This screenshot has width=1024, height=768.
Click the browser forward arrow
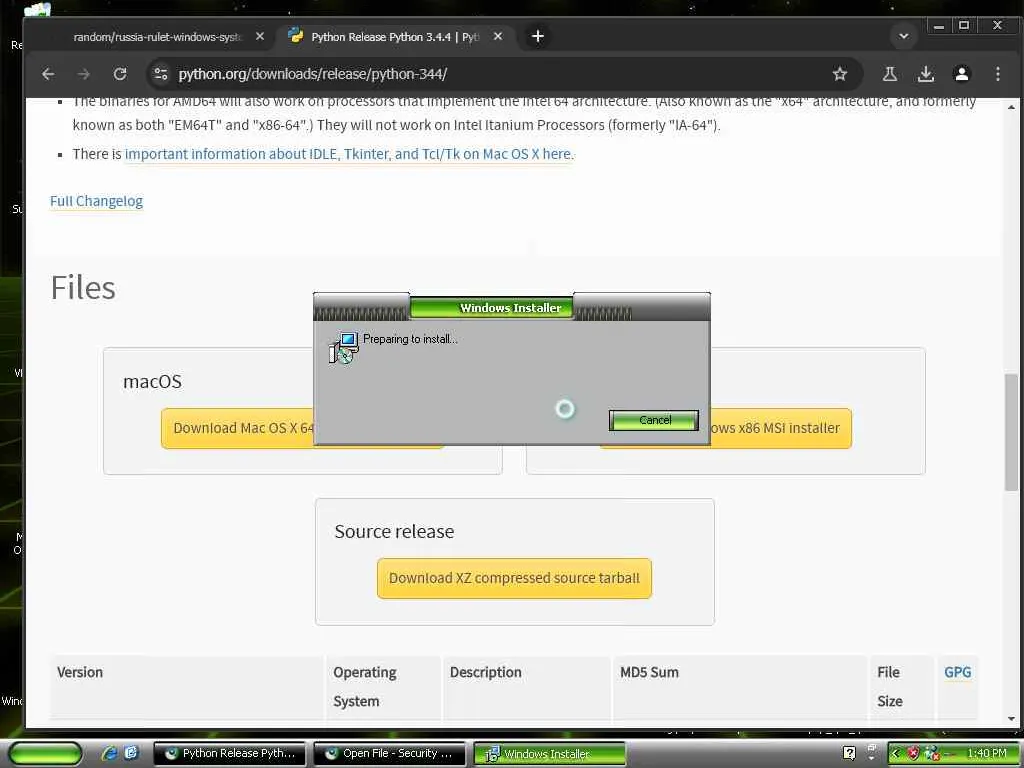pos(84,74)
